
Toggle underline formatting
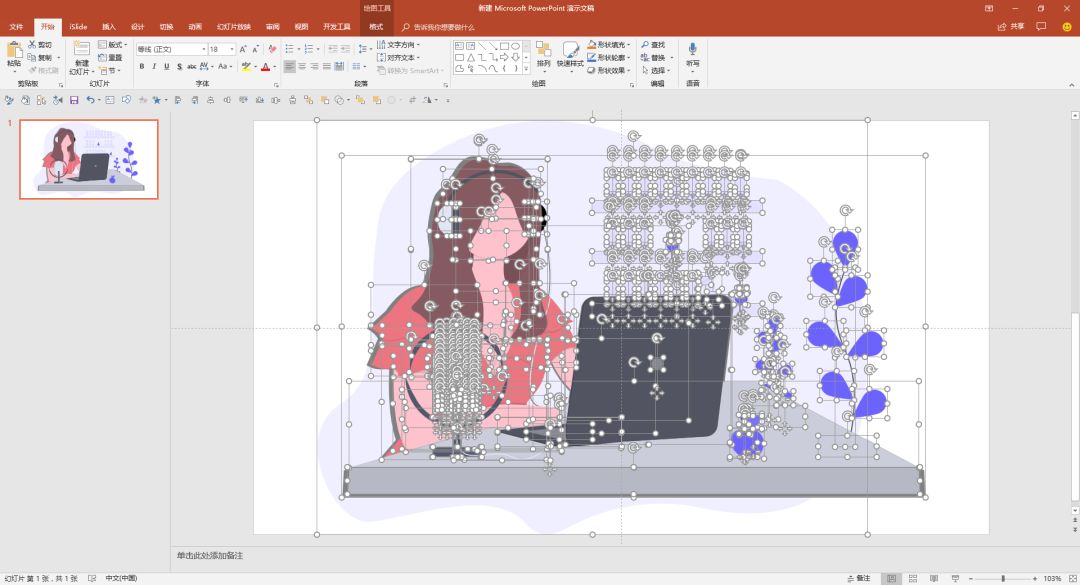167,67
